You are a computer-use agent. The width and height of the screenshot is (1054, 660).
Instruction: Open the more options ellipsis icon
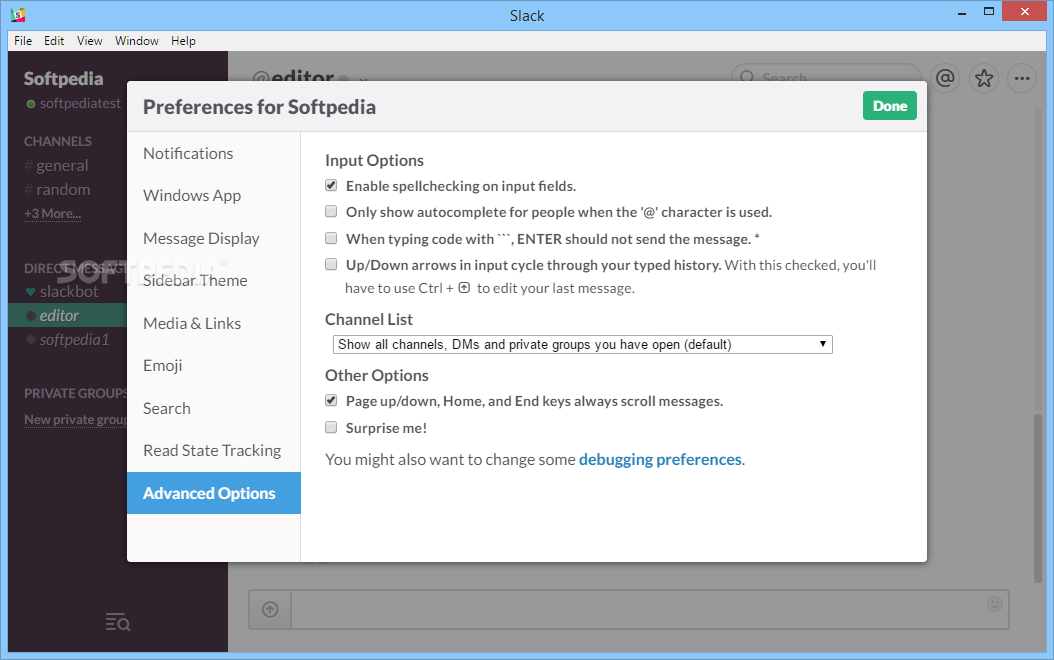[x=1022, y=79]
